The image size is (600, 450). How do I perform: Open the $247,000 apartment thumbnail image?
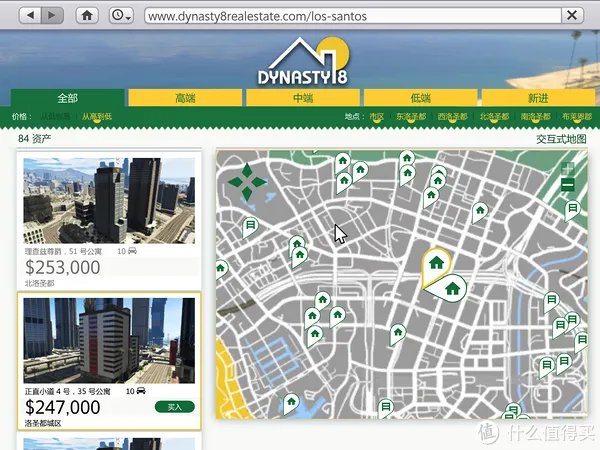(x=108, y=340)
